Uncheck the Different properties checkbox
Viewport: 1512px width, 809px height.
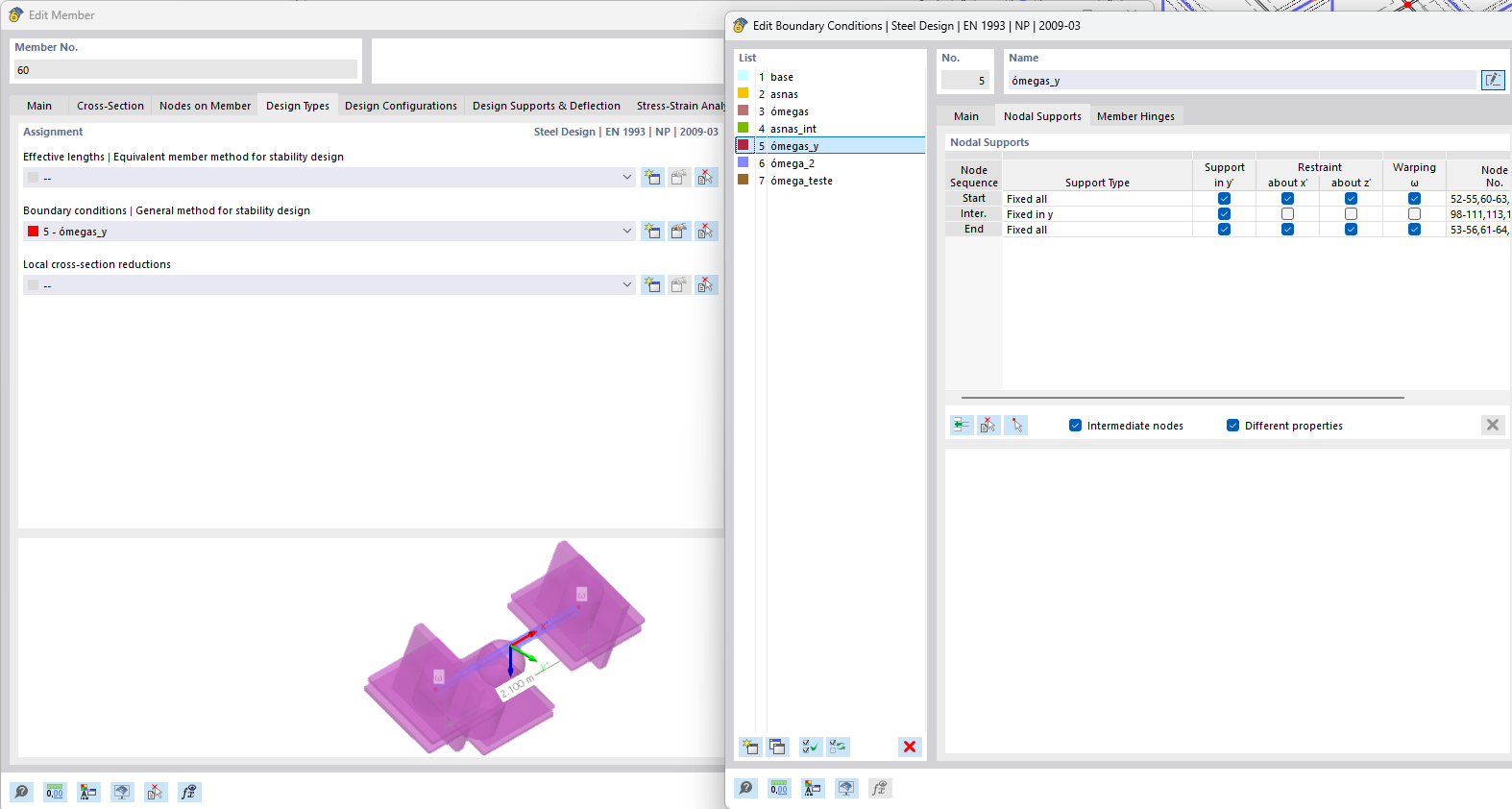(1232, 426)
